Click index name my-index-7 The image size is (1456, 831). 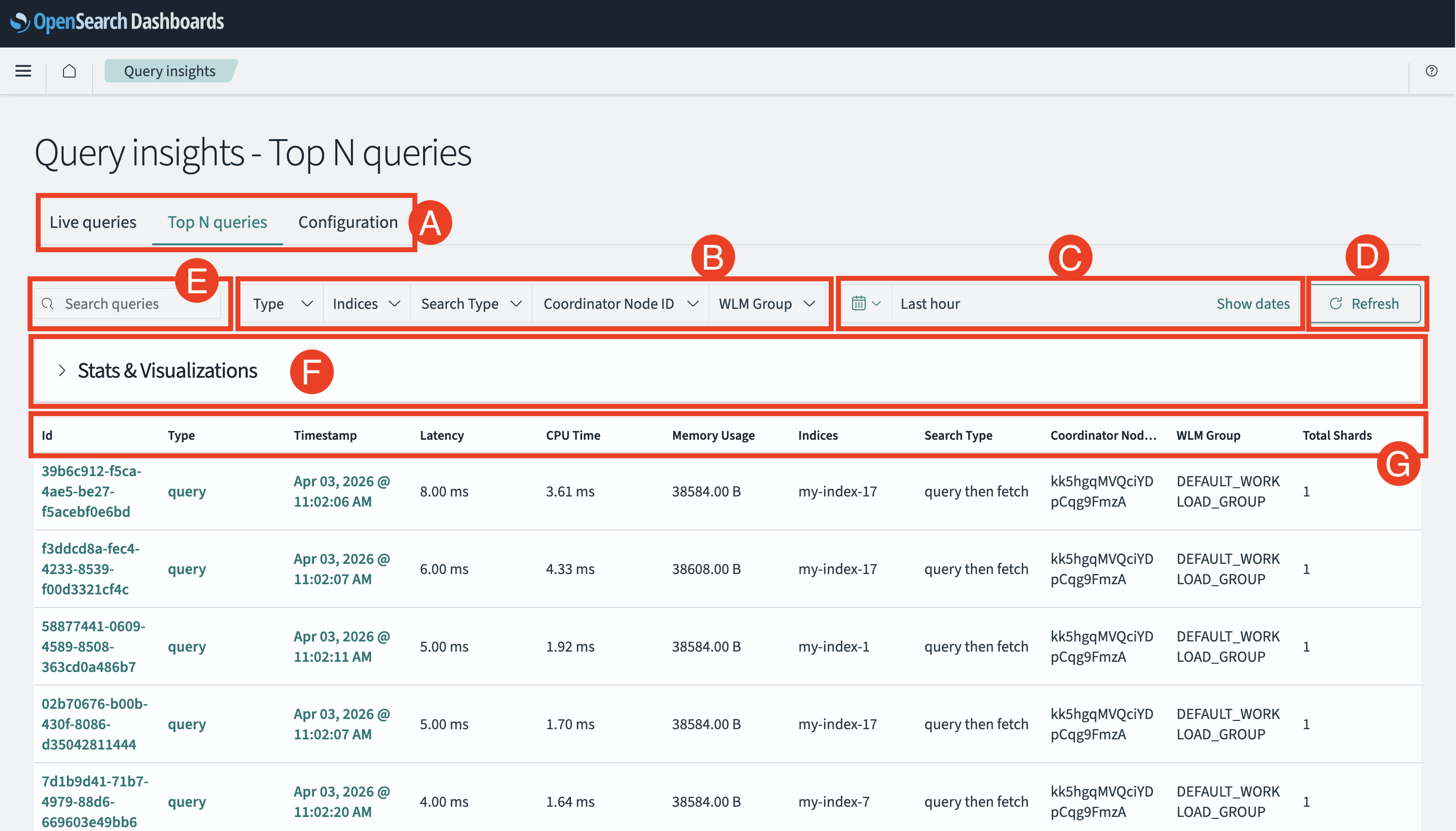pyautogui.click(x=834, y=802)
